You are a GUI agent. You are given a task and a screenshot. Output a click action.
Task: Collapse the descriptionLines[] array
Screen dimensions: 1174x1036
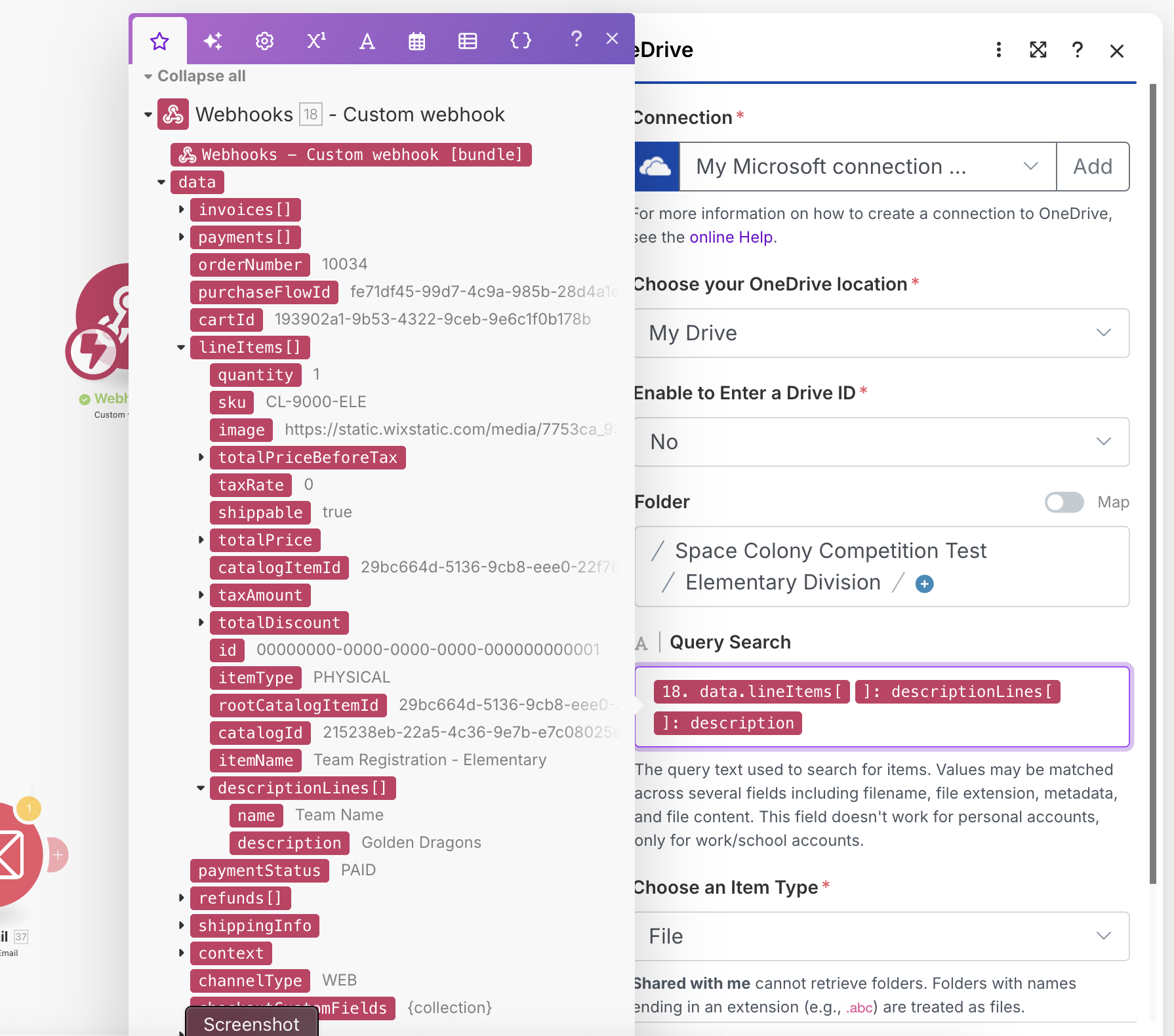point(201,788)
